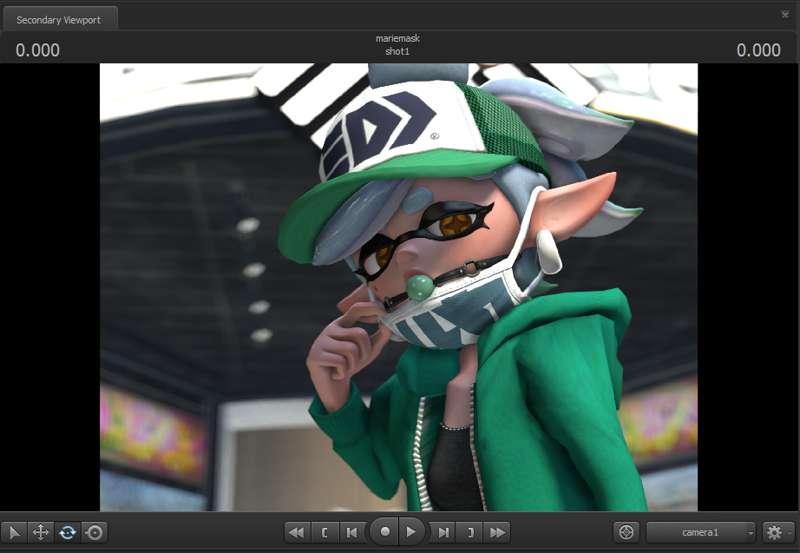
Task: Activate the selection arrow tool
Action: click(14, 533)
